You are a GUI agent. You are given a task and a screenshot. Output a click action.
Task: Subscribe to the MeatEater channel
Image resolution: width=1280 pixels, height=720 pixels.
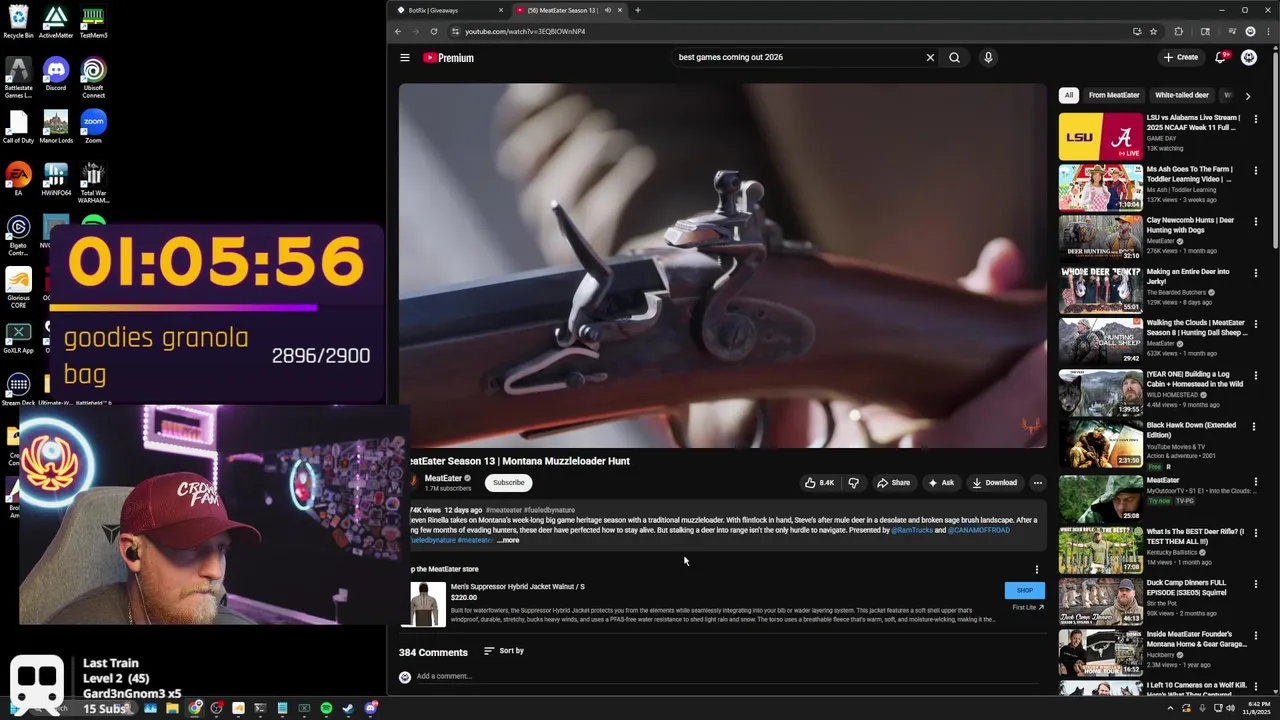(x=508, y=483)
